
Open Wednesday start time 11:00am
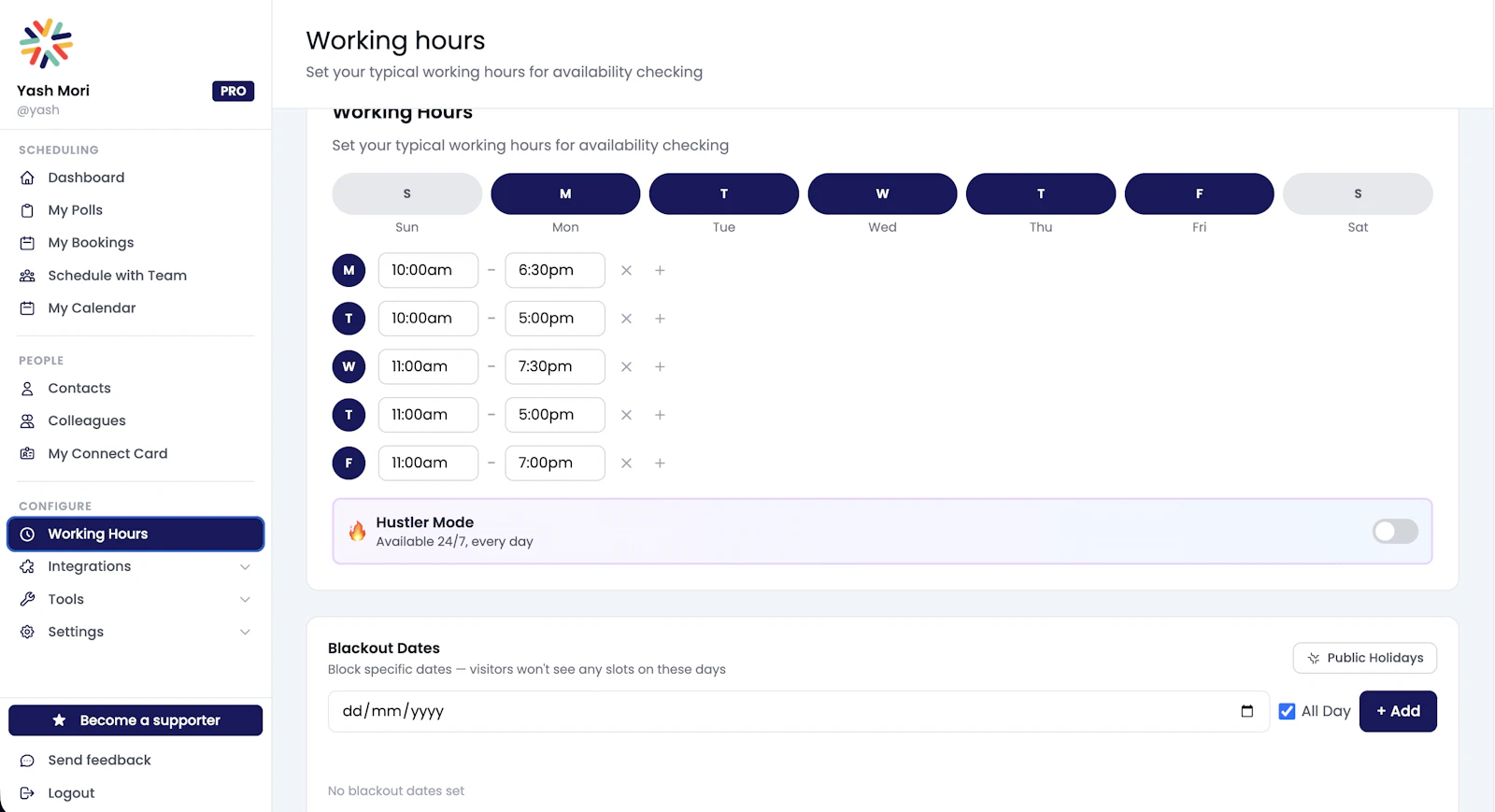point(428,367)
